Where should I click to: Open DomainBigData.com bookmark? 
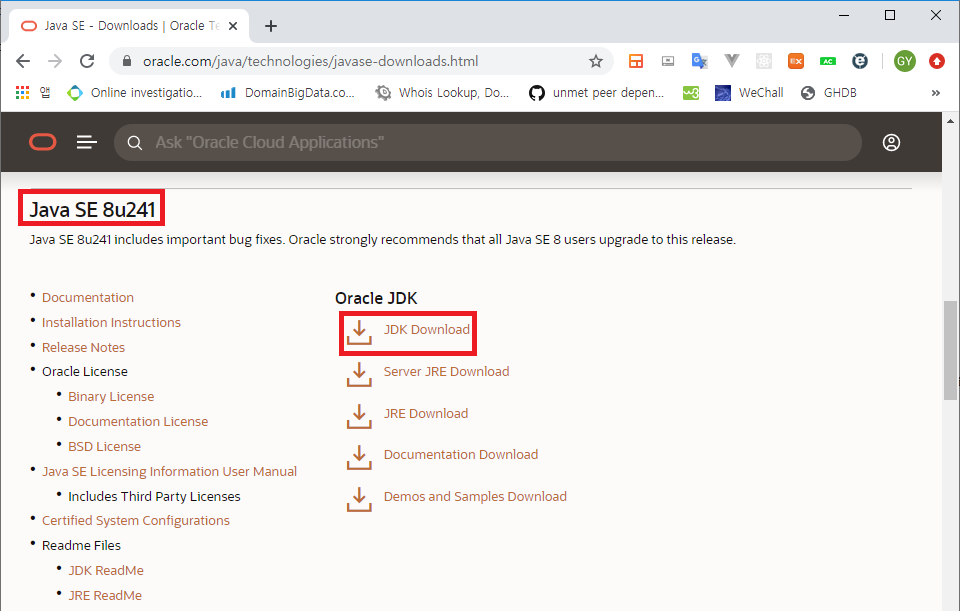(288, 93)
